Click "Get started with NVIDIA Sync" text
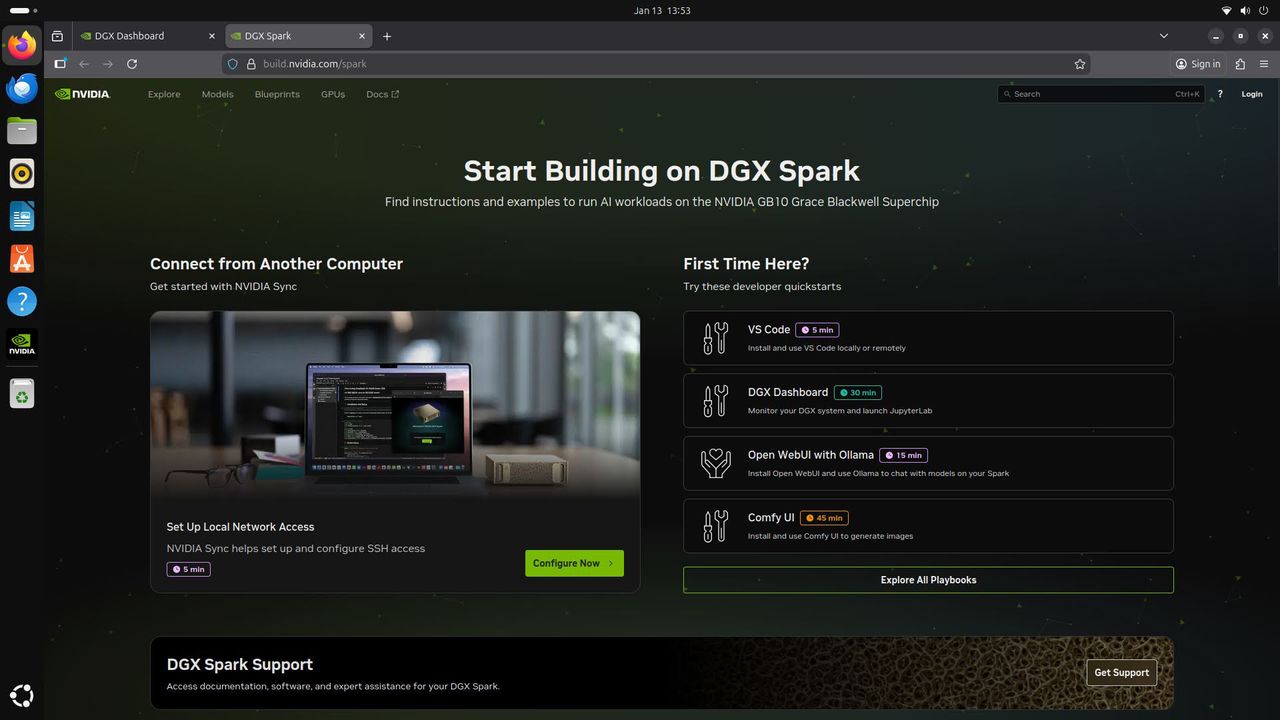Viewport: 1280px width, 720px height. pyautogui.click(x=223, y=287)
